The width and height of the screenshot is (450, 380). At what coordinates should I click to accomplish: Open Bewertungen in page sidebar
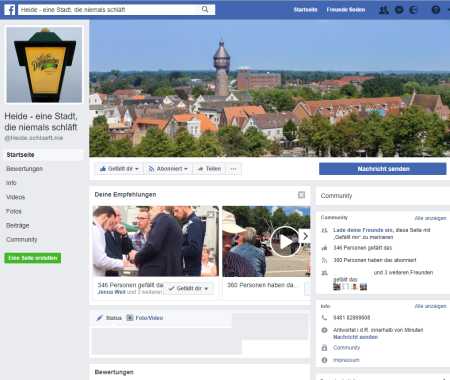[x=24, y=169]
